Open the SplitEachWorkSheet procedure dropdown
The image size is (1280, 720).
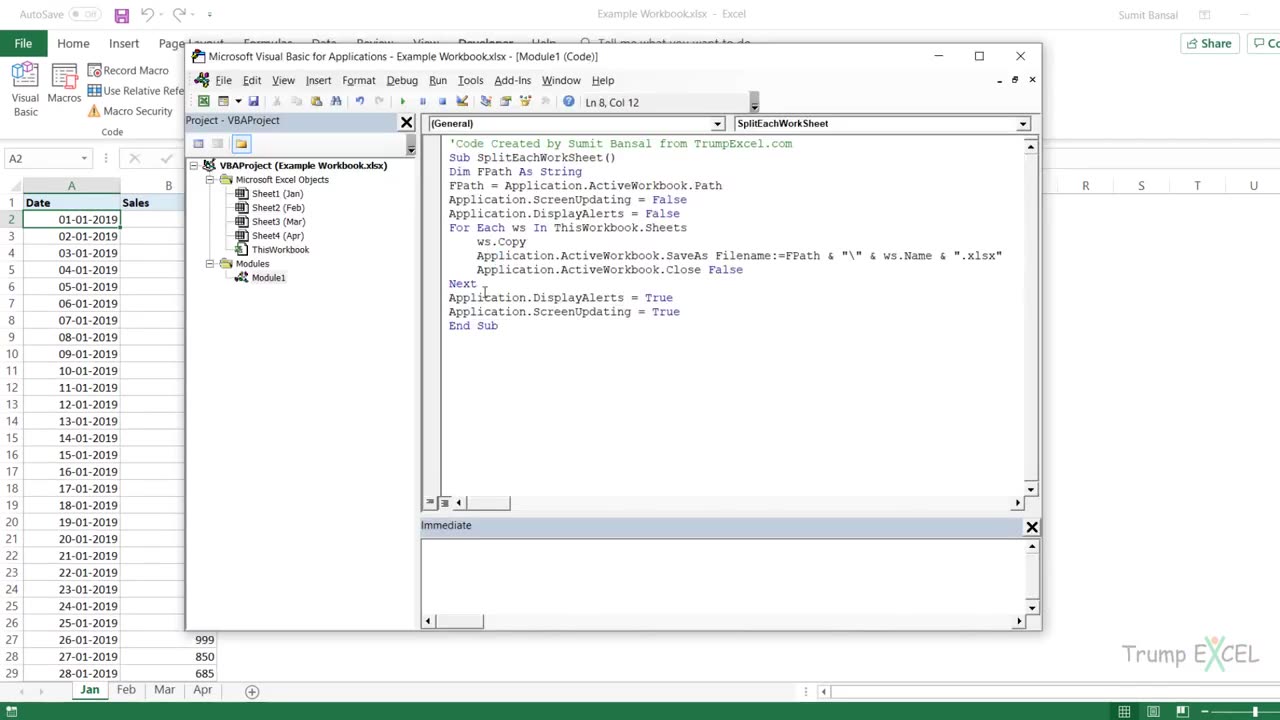(x=1023, y=124)
